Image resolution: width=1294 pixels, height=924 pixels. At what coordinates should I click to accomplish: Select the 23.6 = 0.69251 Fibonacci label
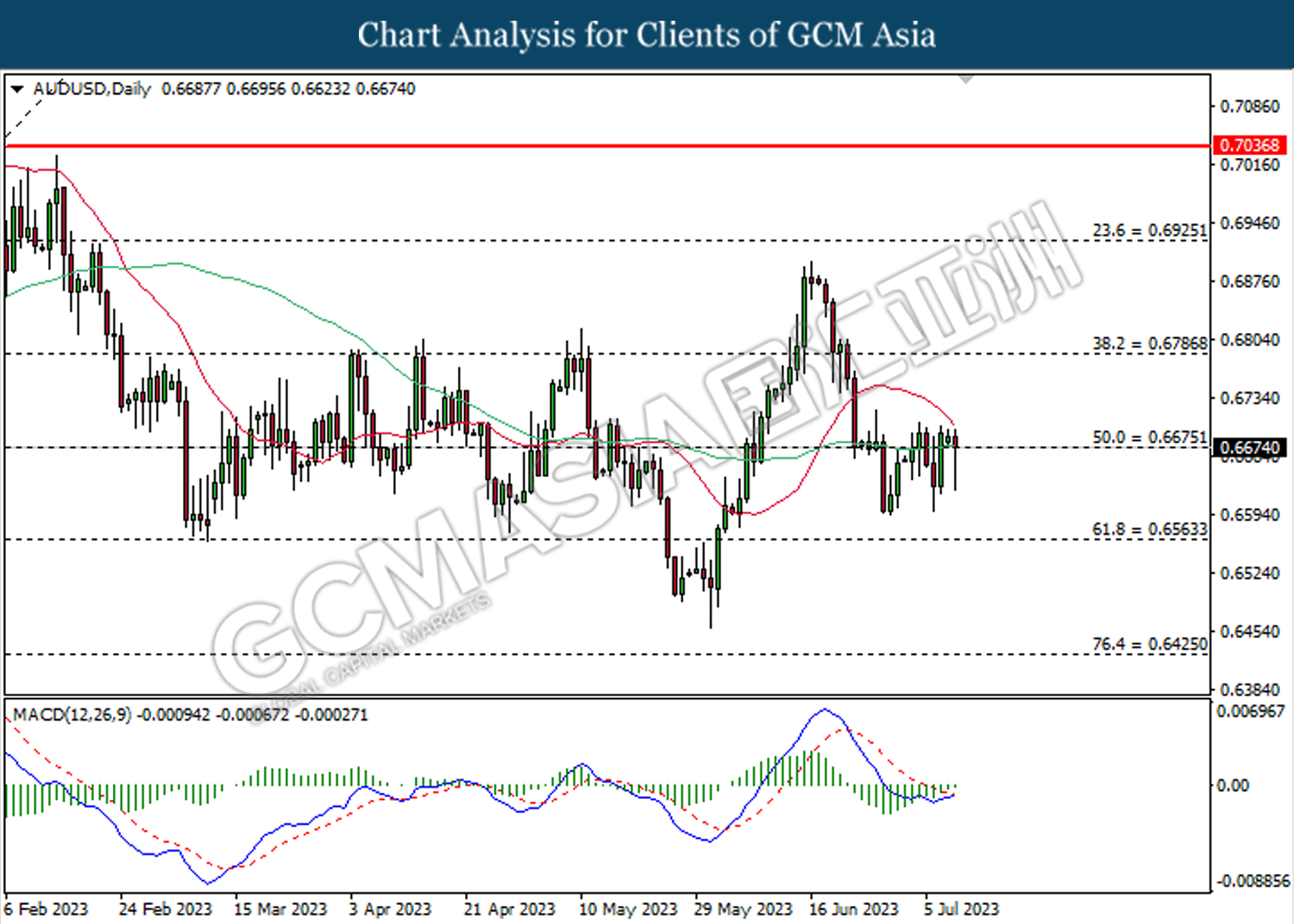[1149, 230]
